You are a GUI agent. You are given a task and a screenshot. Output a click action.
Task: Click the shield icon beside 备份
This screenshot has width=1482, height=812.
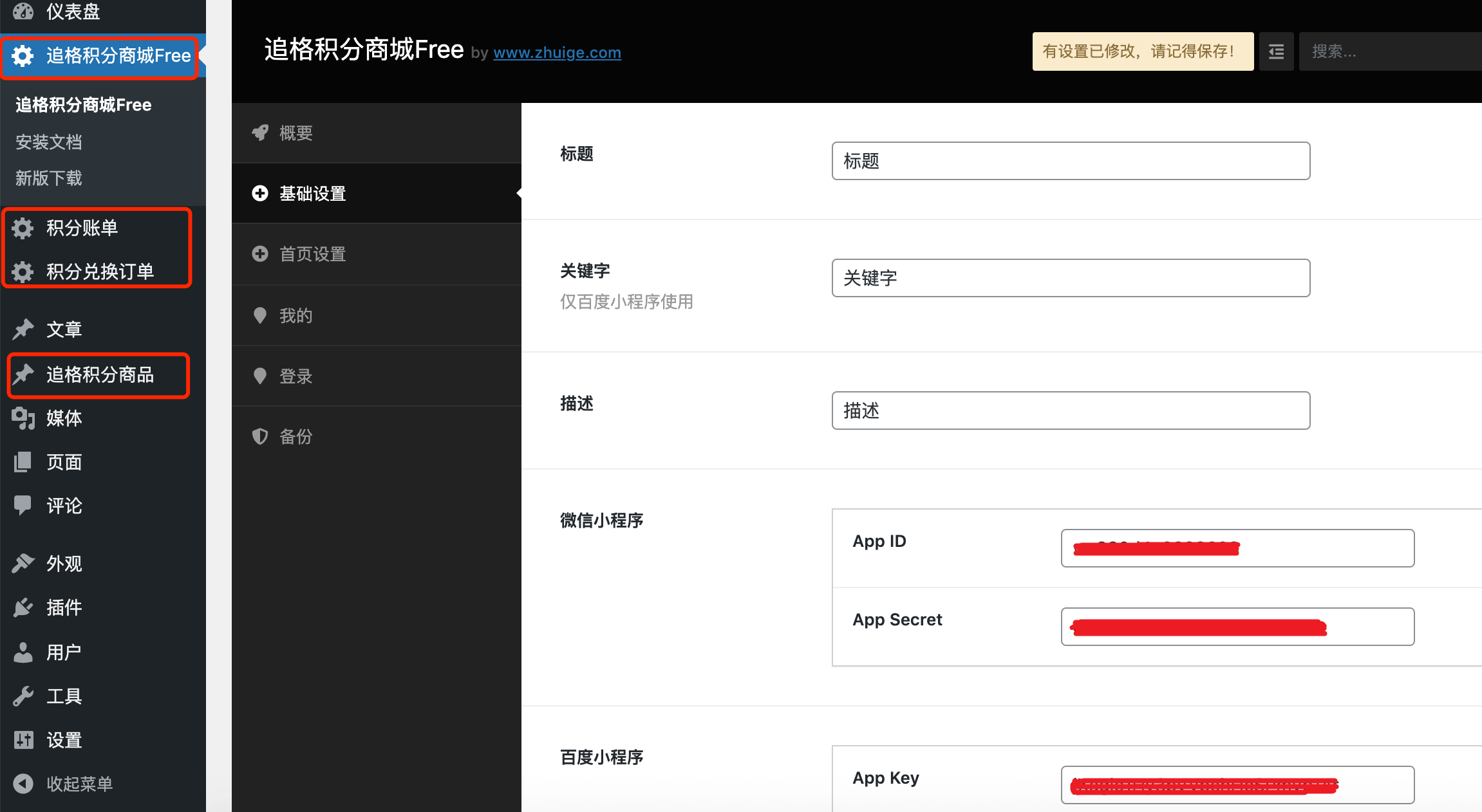pyautogui.click(x=260, y=436)
